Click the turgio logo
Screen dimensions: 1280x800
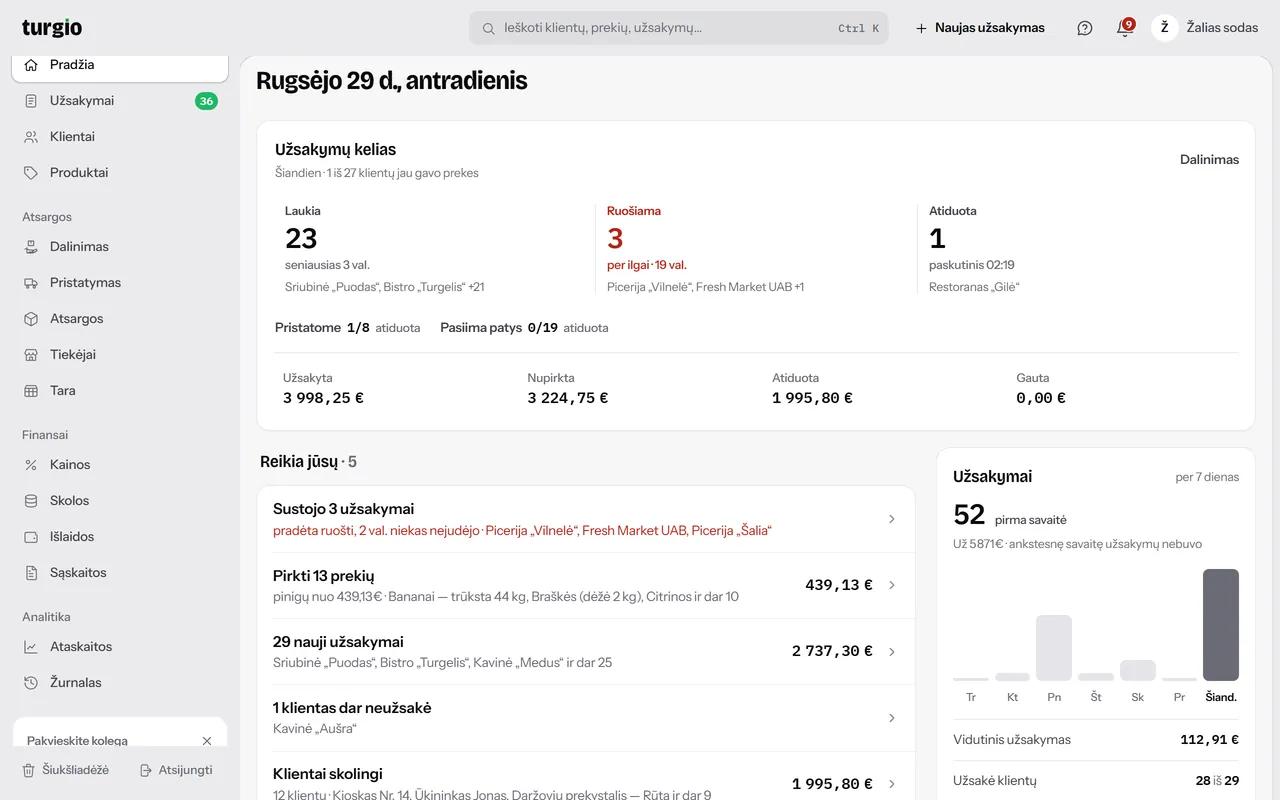(52, 28)
